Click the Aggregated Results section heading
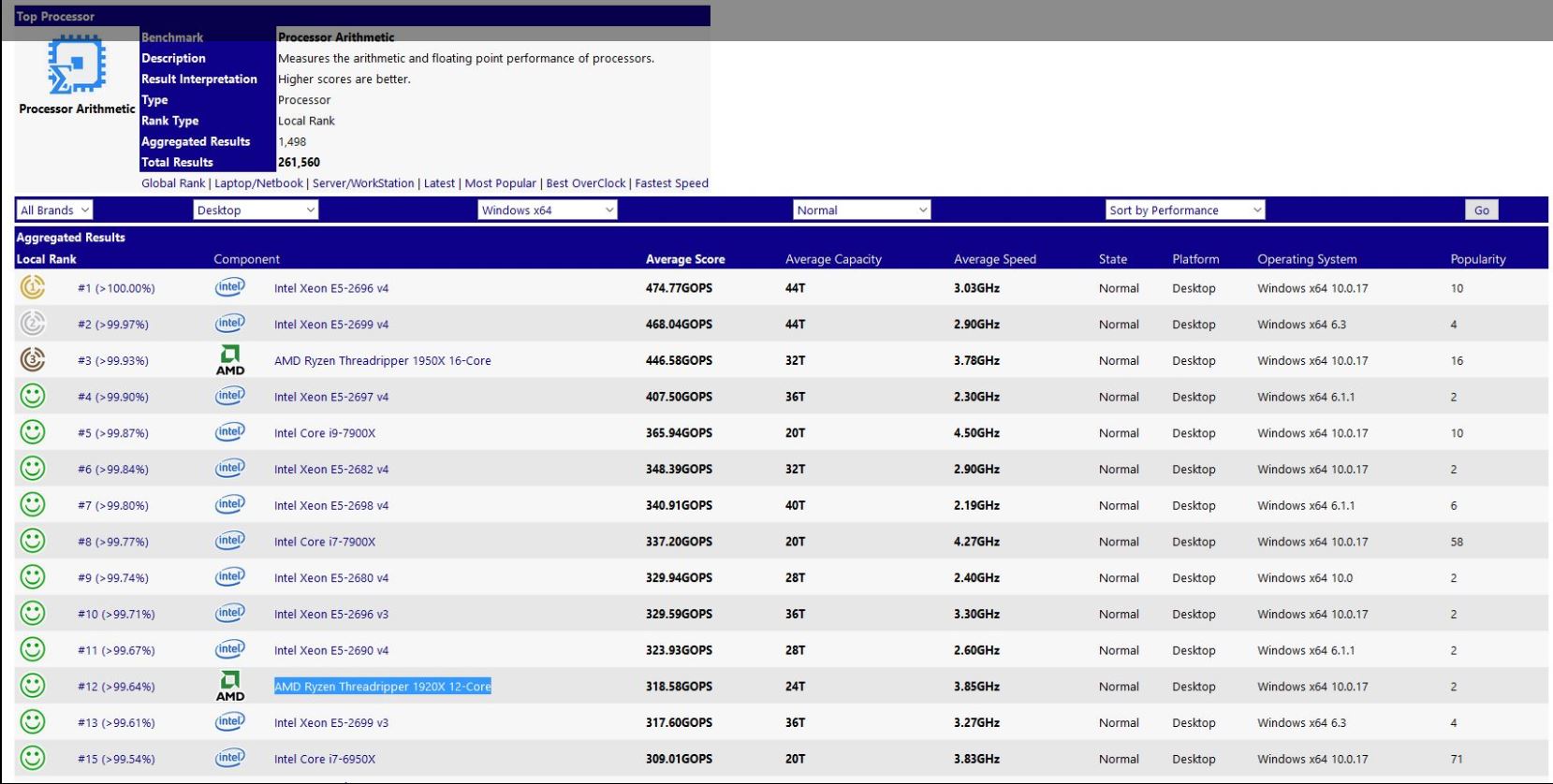 (x=70, y=238)
